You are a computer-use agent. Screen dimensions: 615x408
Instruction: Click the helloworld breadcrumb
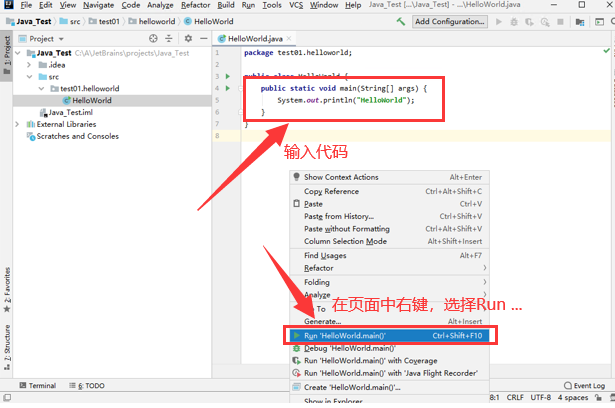[152, 22]
